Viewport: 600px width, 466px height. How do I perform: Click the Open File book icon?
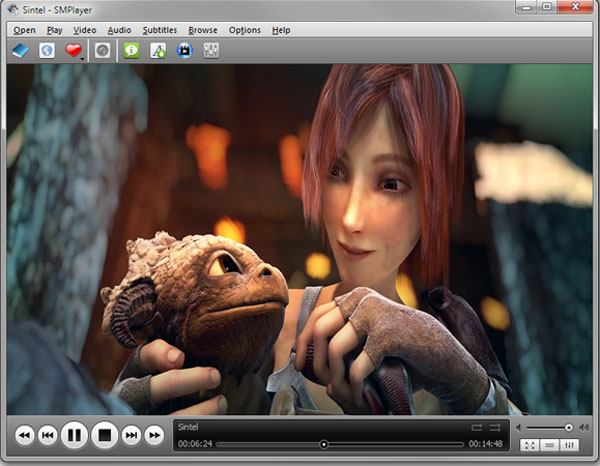pos(20,50)
